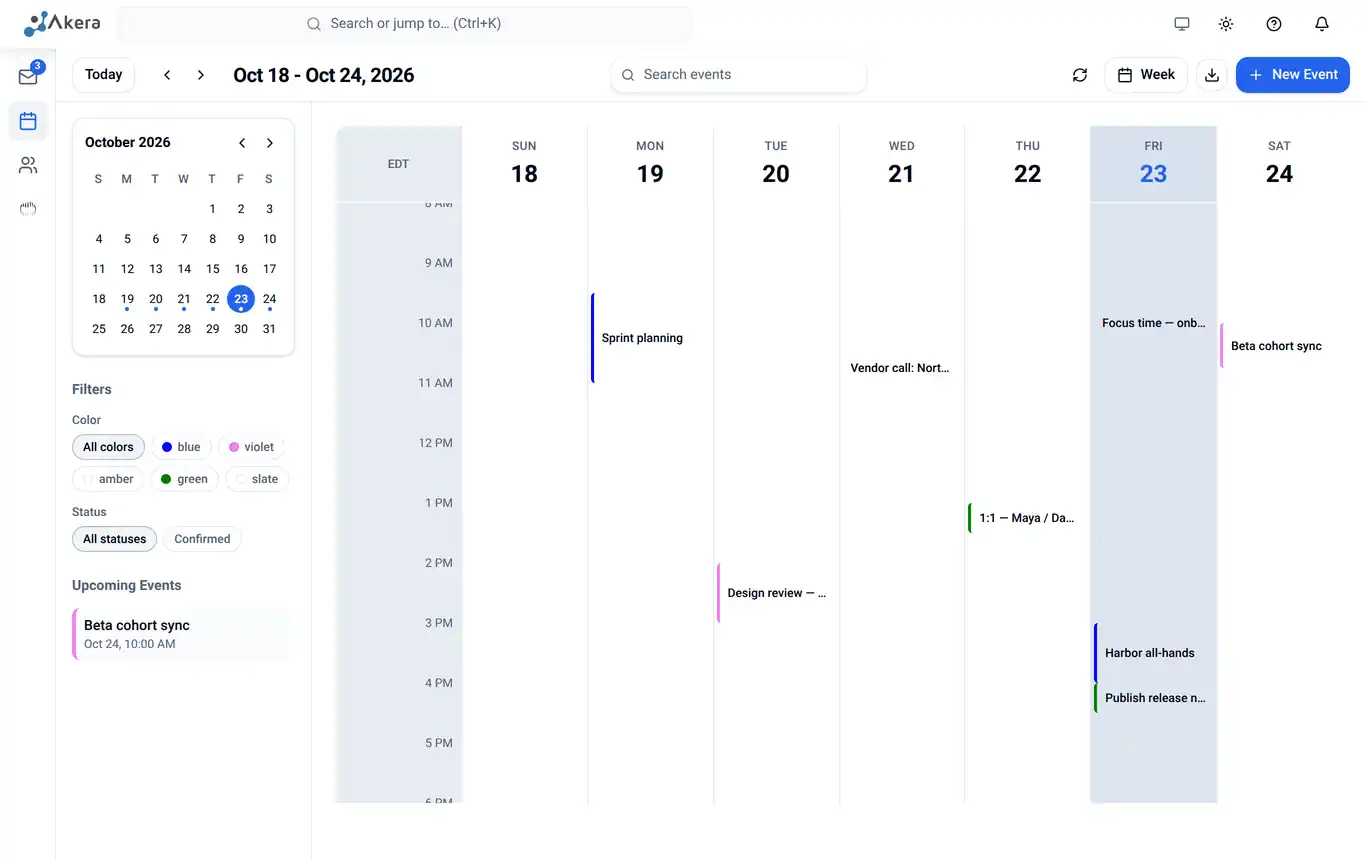The height and width of the screenshot is (860, 1366).
Task: Select October 14 in mini calendar
Action: coord(184,269)
